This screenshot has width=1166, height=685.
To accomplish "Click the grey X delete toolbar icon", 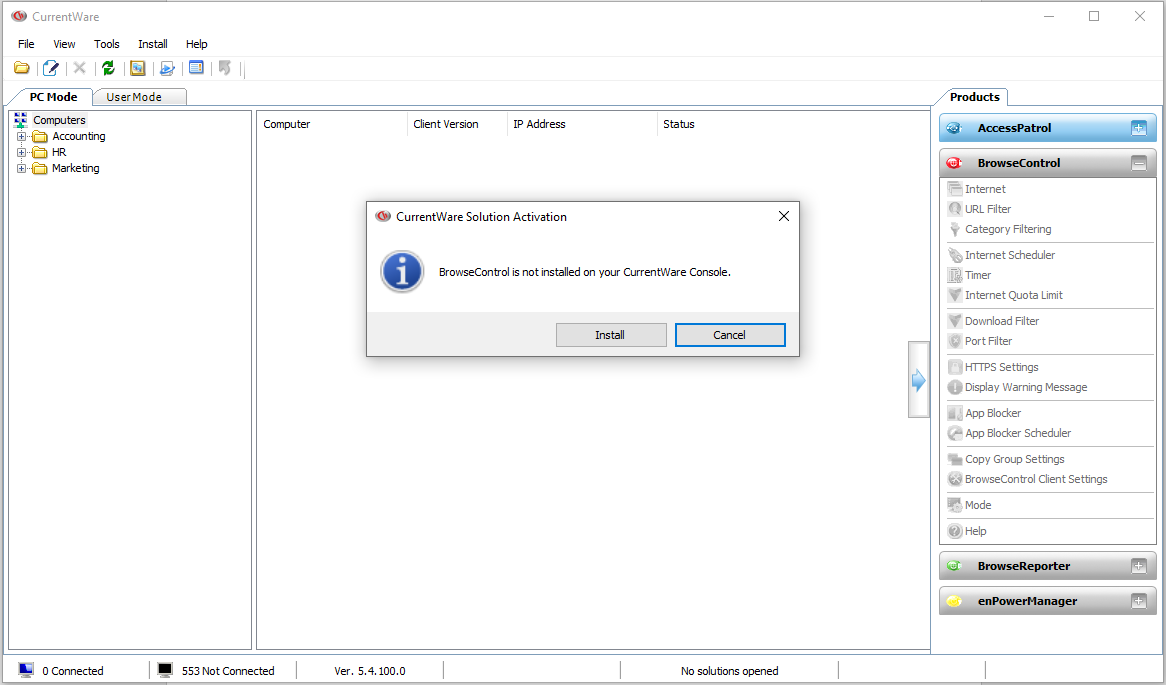I will tap(80, 68).
